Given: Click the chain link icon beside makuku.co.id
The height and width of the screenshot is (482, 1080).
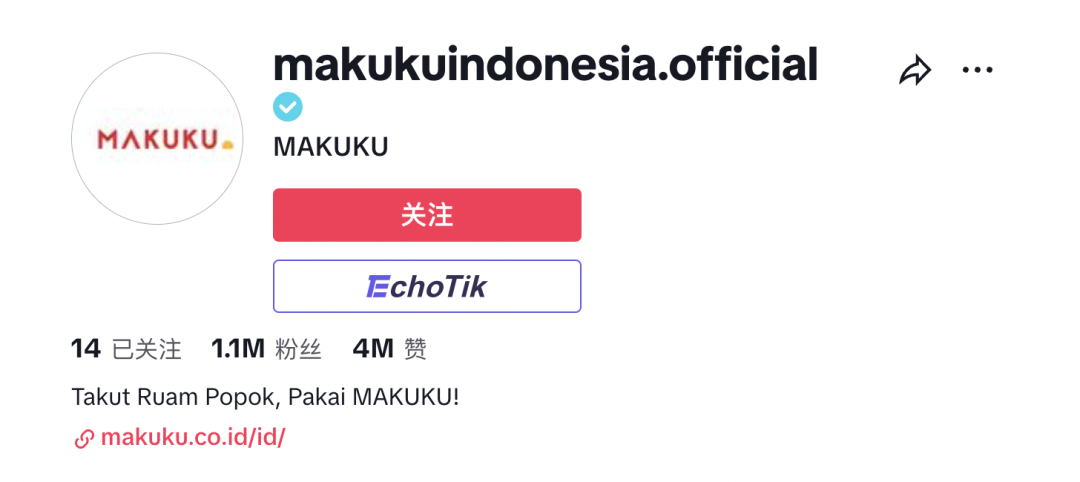Looking at the screenshot, I should 83,439.
